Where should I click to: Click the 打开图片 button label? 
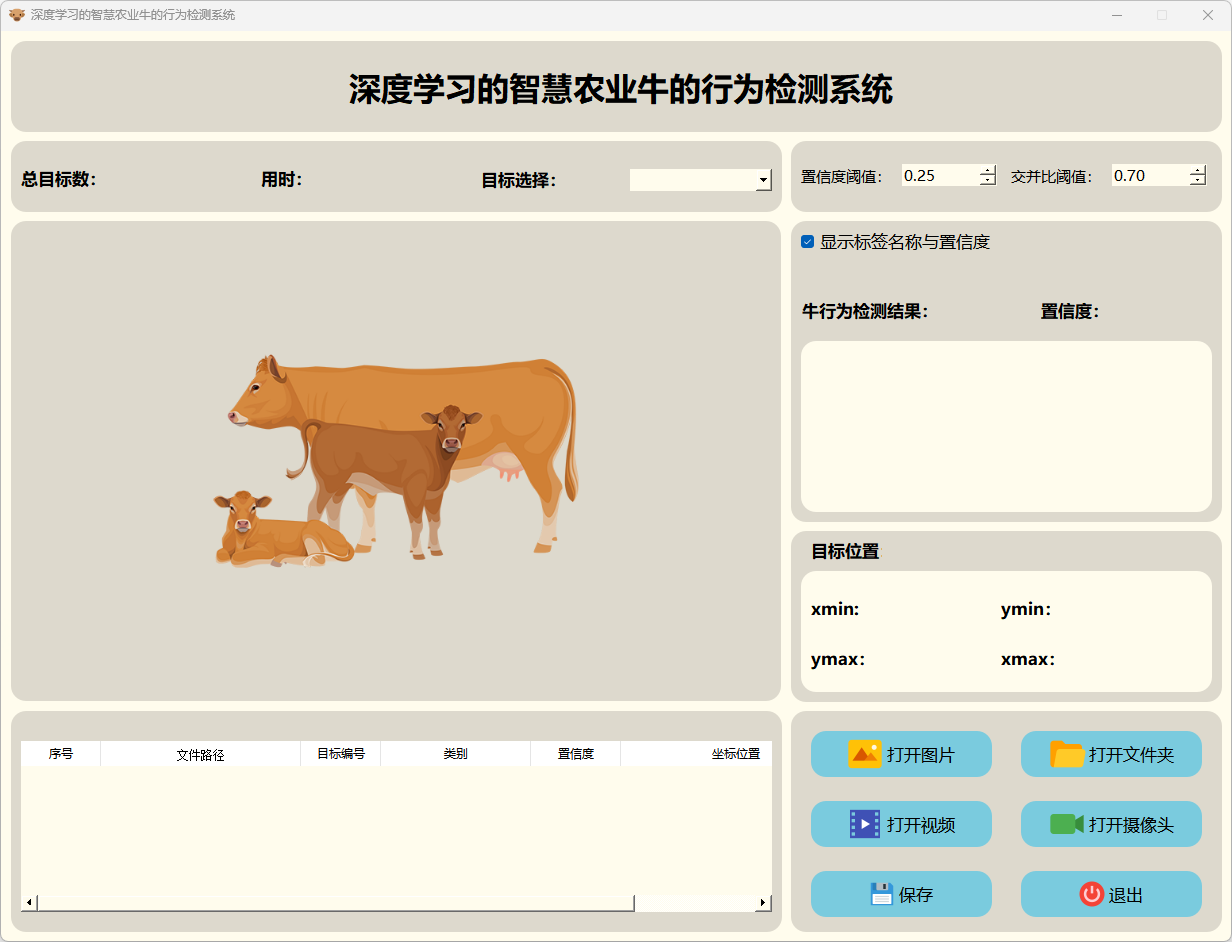tap(920, 755)
